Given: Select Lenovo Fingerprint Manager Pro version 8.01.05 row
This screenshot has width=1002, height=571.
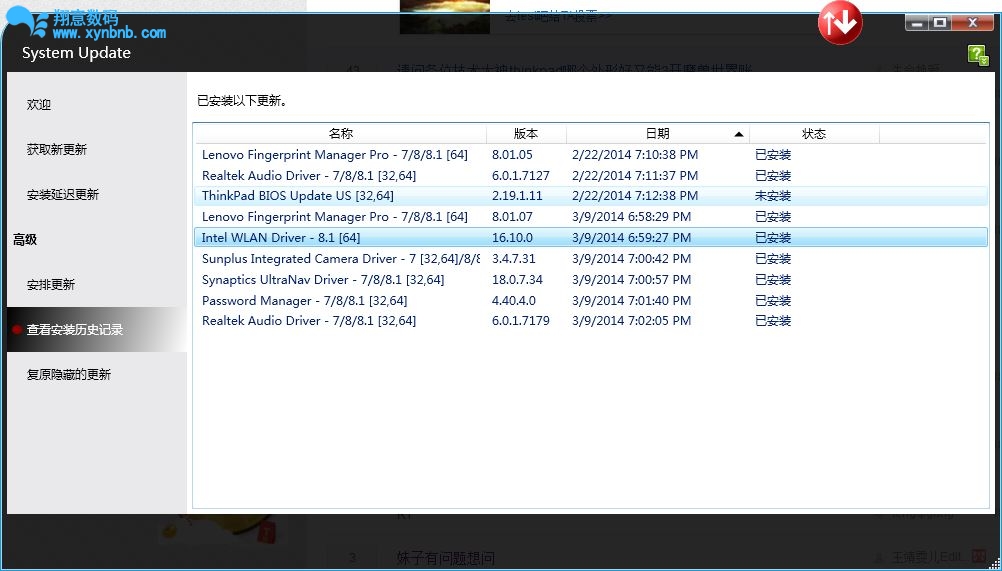Looking at the screenshot, I should tap(590, 155).
